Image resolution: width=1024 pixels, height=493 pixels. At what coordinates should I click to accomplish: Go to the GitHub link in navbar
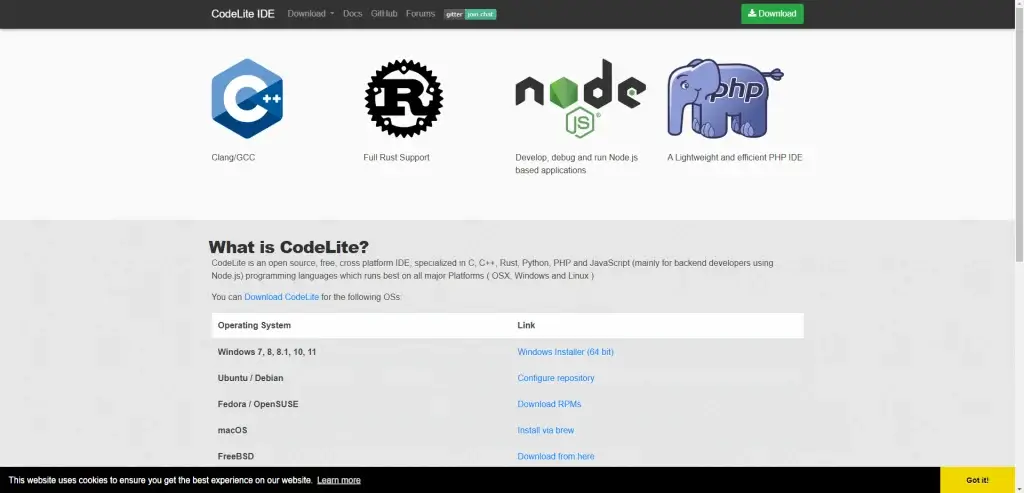click(384, 14)
